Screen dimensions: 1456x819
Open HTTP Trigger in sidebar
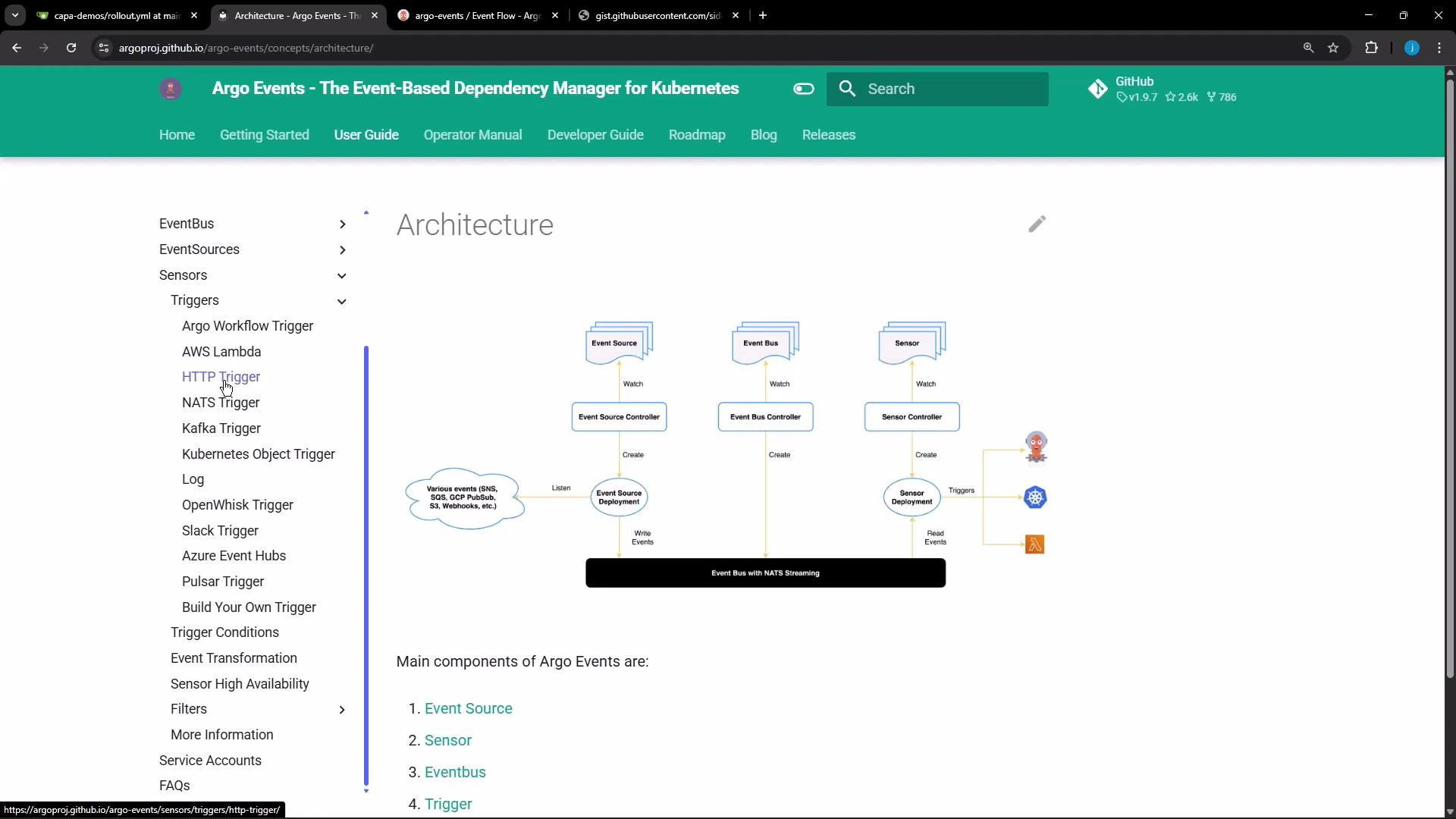221,377
